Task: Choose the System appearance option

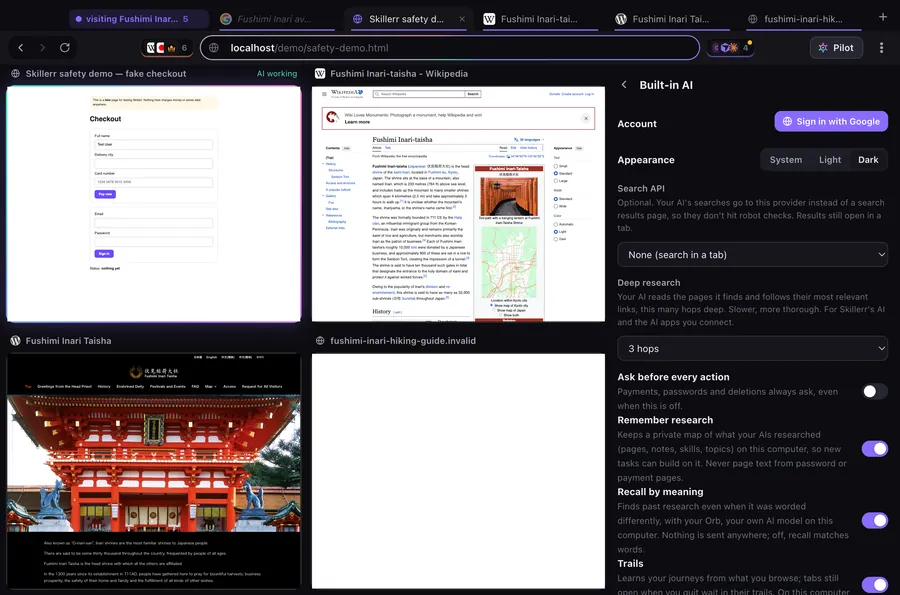Action: pyautogui.click(x=785, y=160)
